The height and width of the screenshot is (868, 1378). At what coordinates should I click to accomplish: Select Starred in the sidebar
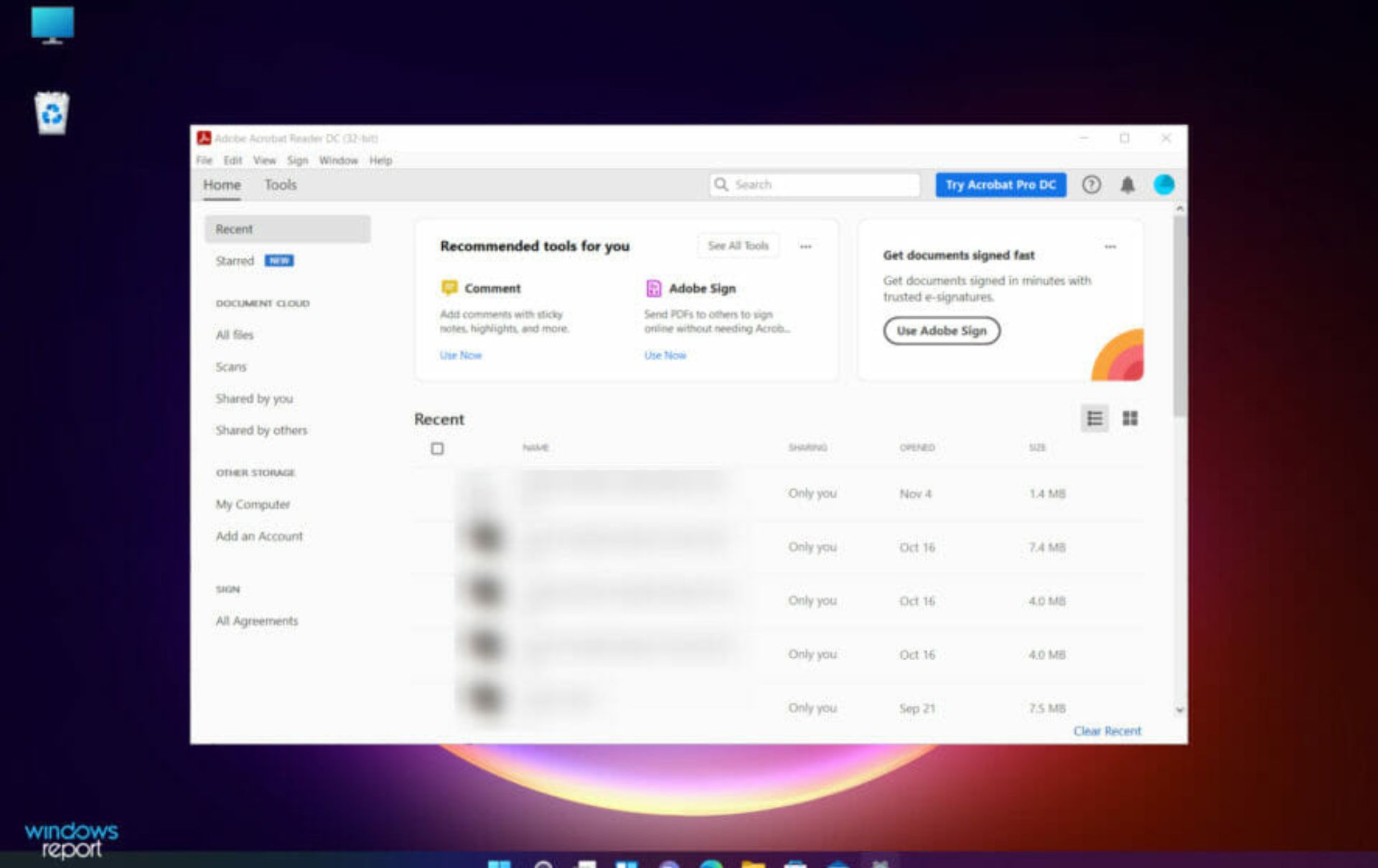click(235, 261)
